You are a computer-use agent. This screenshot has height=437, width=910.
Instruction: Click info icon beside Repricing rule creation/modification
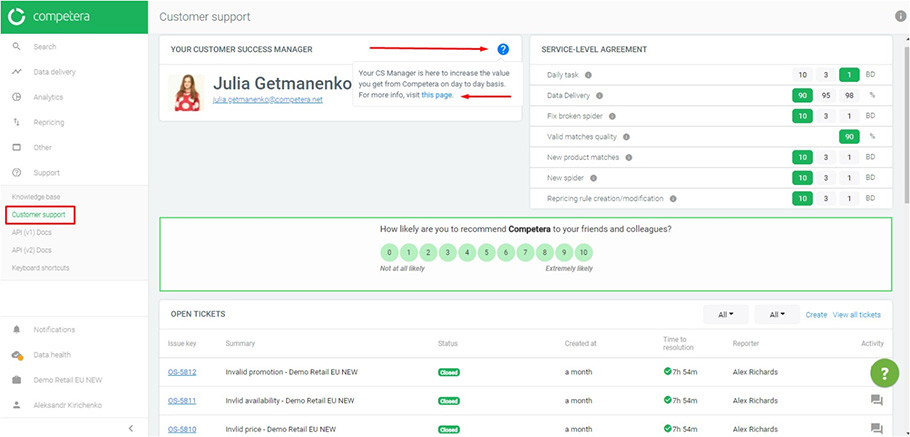pos(673,198)
